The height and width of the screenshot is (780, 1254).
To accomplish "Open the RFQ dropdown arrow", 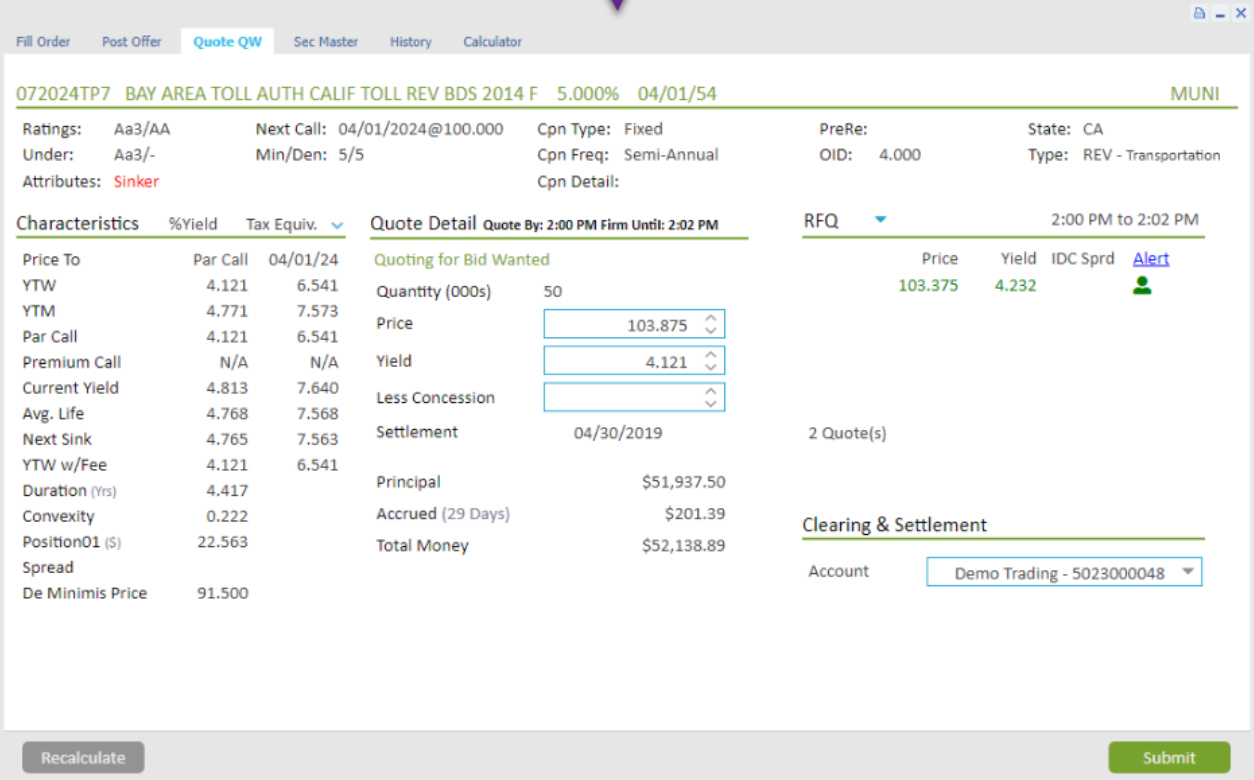I will (x=880, y=220).
